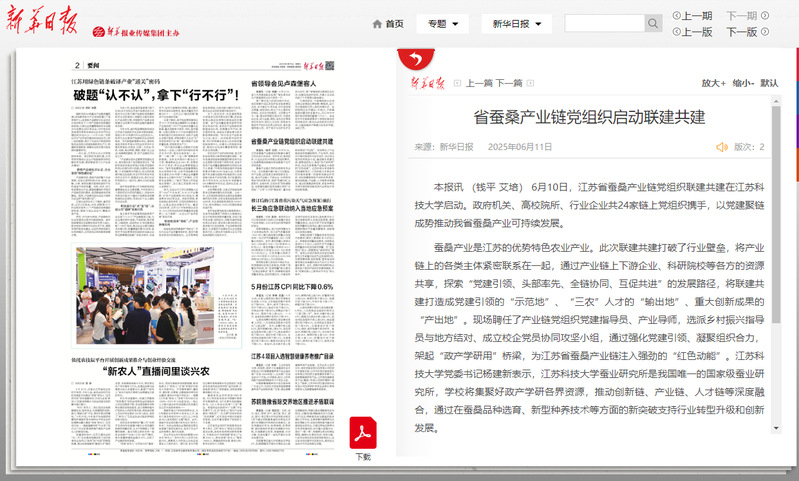Increase font size with 放大+

(712, 83)
